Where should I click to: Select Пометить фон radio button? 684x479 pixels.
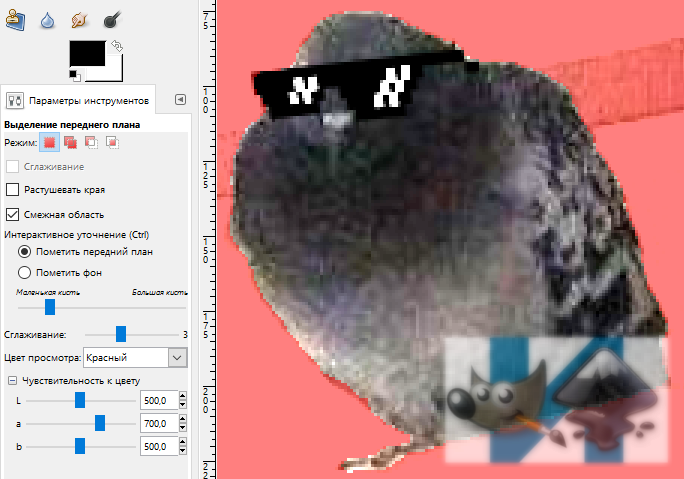24,273
